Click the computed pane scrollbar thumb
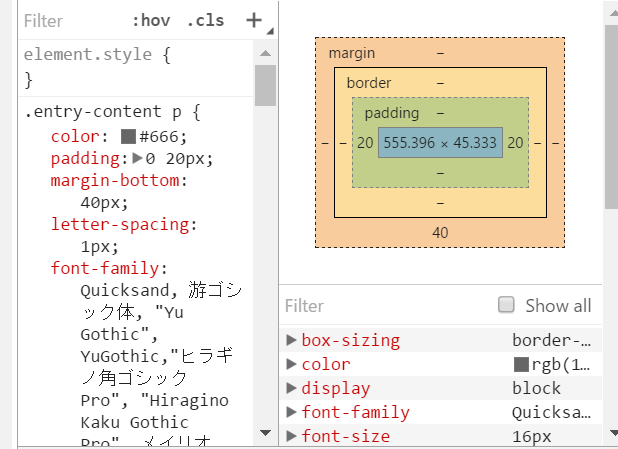The width and height of the screenshot is (618, 449). point(611,117)
